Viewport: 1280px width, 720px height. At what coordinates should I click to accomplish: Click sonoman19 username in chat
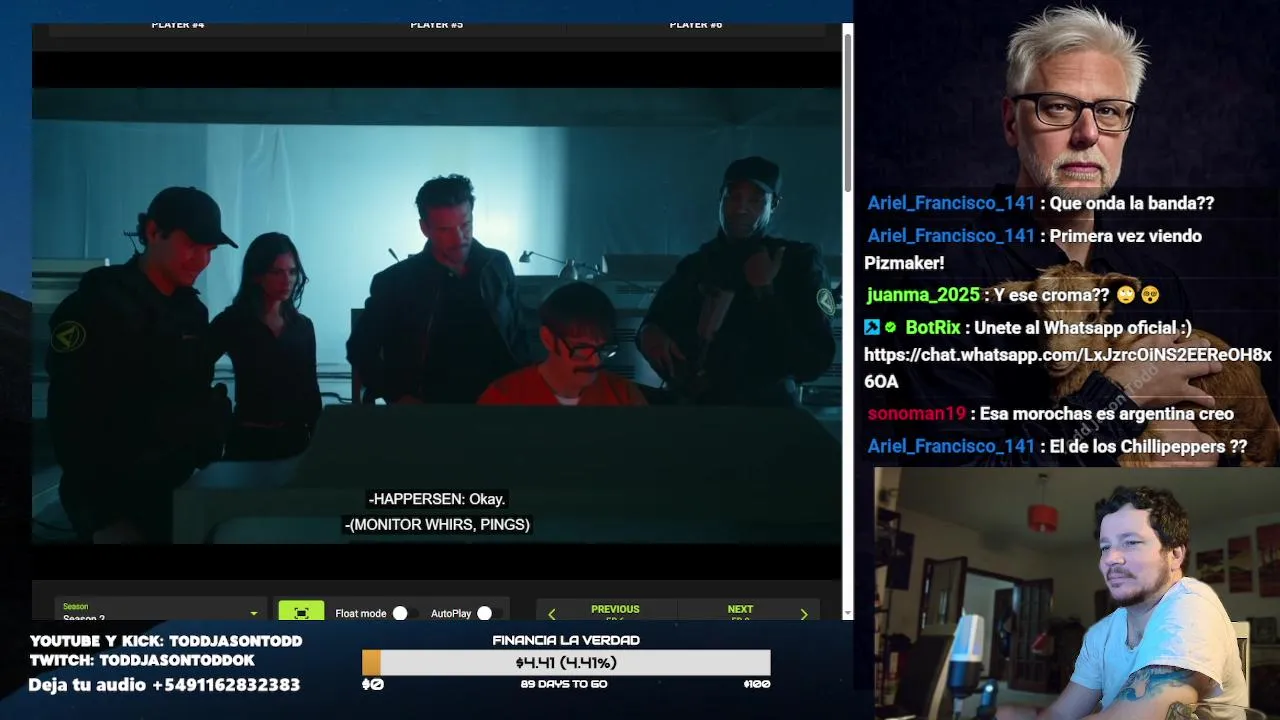click(917, 414)
